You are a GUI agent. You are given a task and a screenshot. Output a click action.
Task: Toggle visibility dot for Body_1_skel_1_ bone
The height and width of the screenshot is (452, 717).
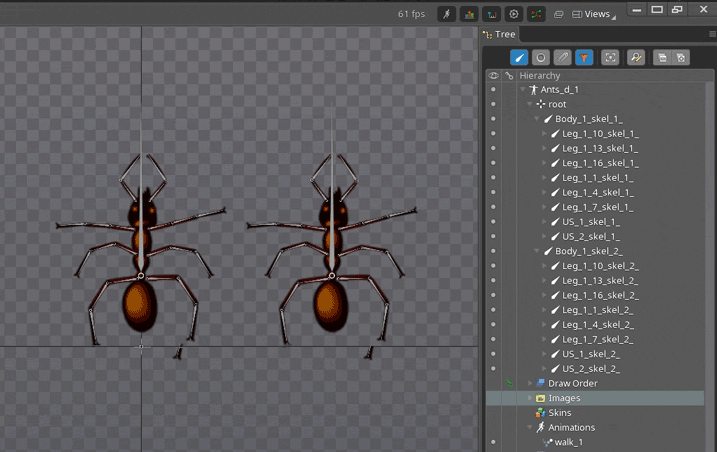tap(493, 119)
